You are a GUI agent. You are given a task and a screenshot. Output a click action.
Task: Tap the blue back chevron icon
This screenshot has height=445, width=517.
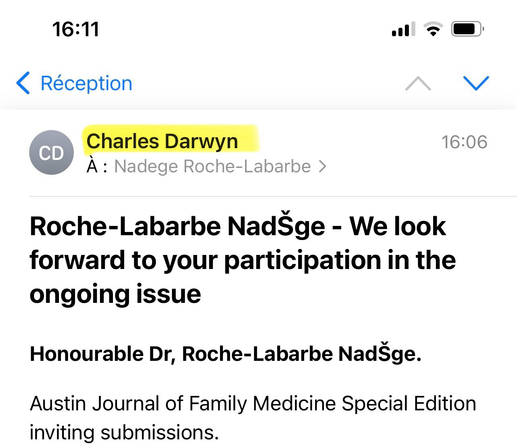(x=23, y=83)
